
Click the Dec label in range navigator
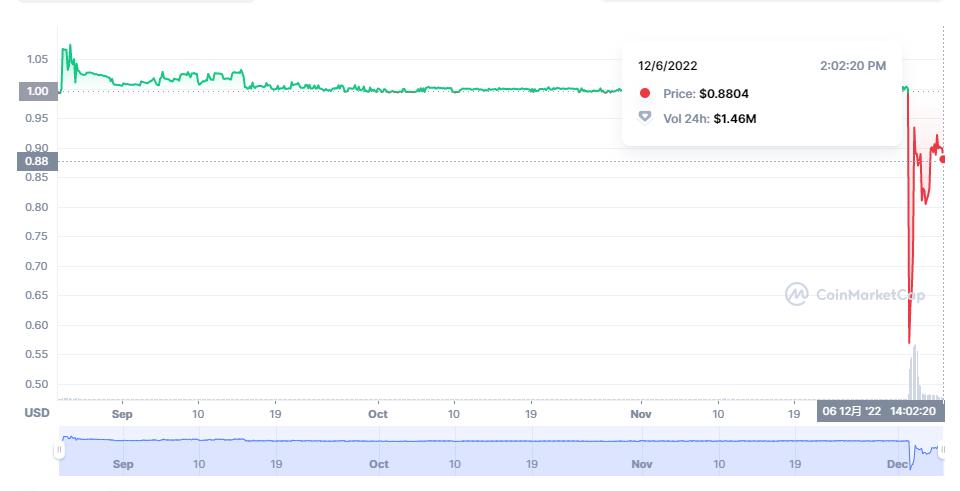[898, 464]
